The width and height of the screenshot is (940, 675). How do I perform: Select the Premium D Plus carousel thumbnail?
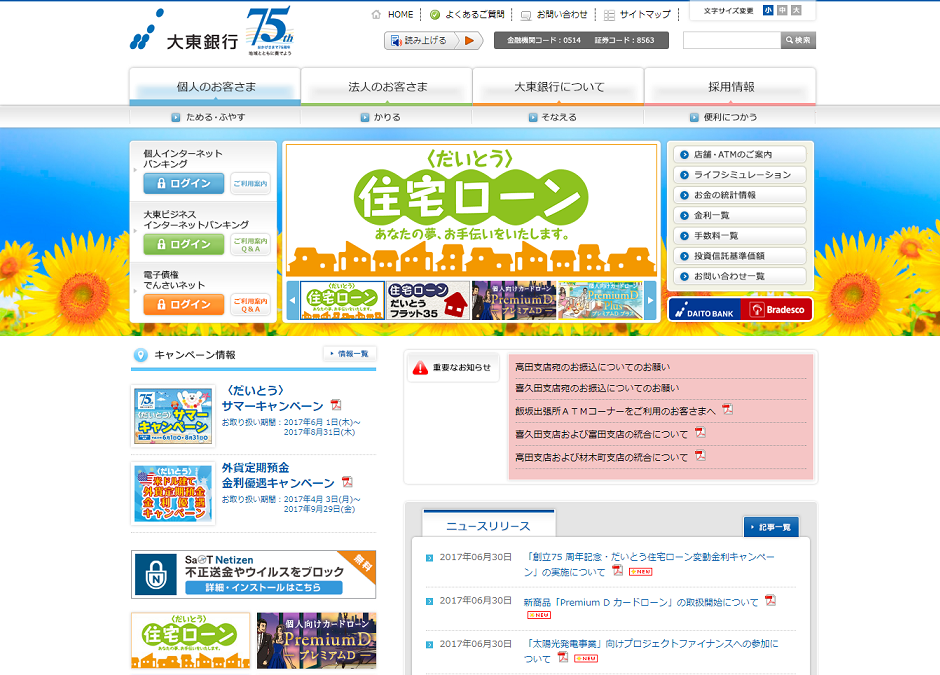(600, 300)
